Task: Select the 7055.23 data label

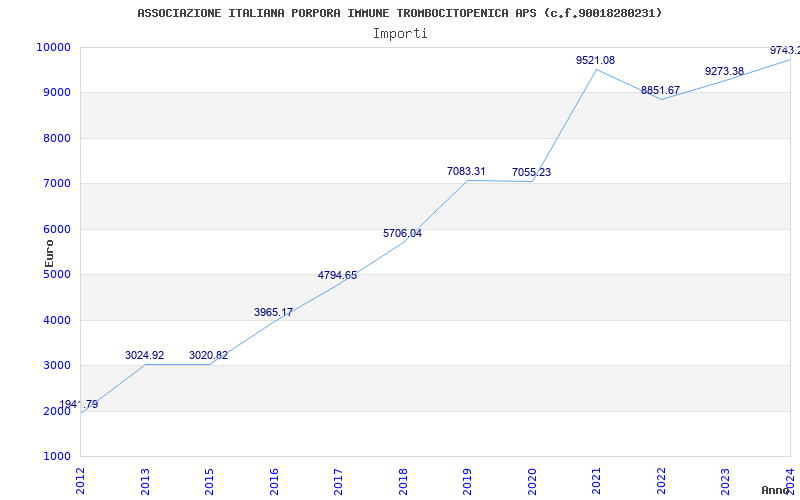Action: pyautogui.click(x=532, y=172)
